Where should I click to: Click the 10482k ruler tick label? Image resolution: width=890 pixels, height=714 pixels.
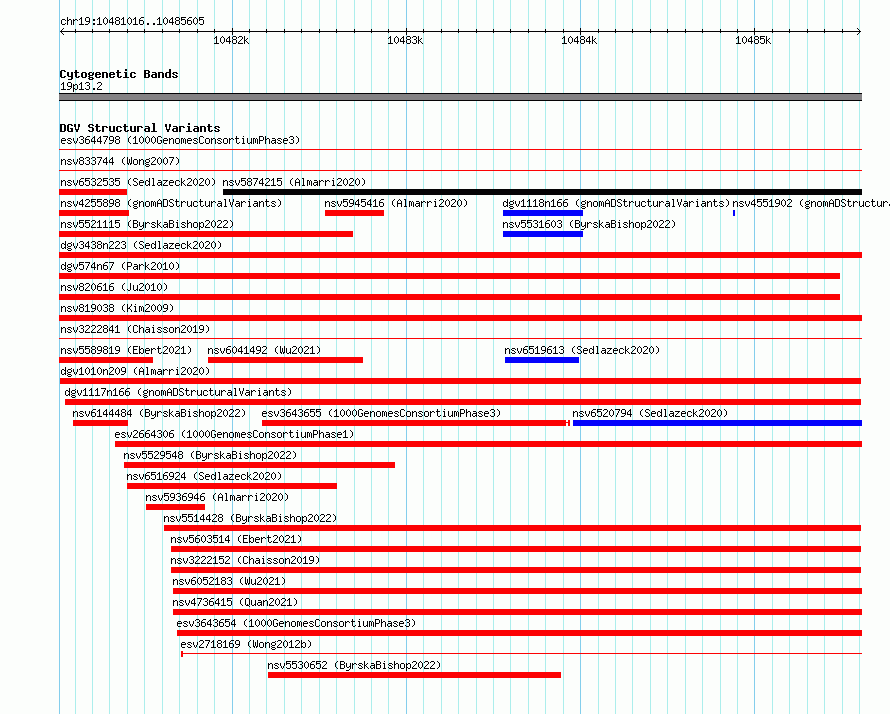click(231, 40)
